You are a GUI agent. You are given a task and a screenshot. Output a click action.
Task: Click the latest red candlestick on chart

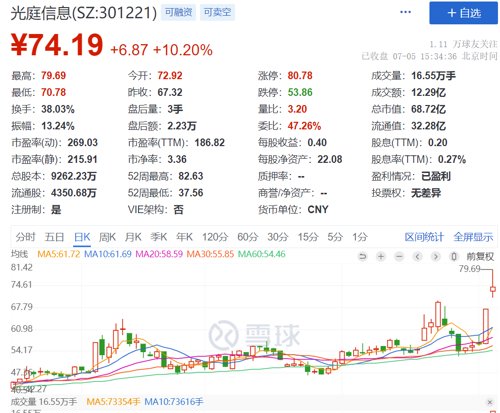[x=493, y=289]
